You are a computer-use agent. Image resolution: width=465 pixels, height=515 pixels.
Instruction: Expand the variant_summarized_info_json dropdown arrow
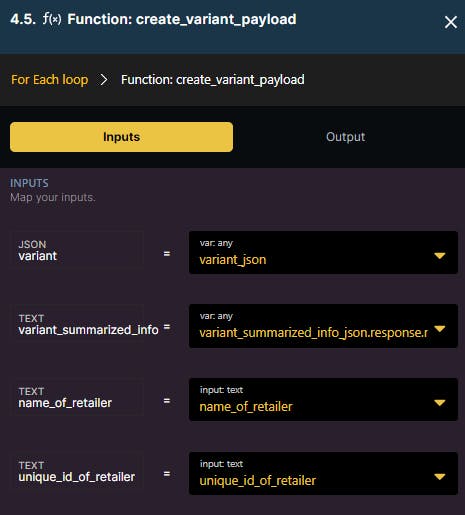tap(440, 329)
